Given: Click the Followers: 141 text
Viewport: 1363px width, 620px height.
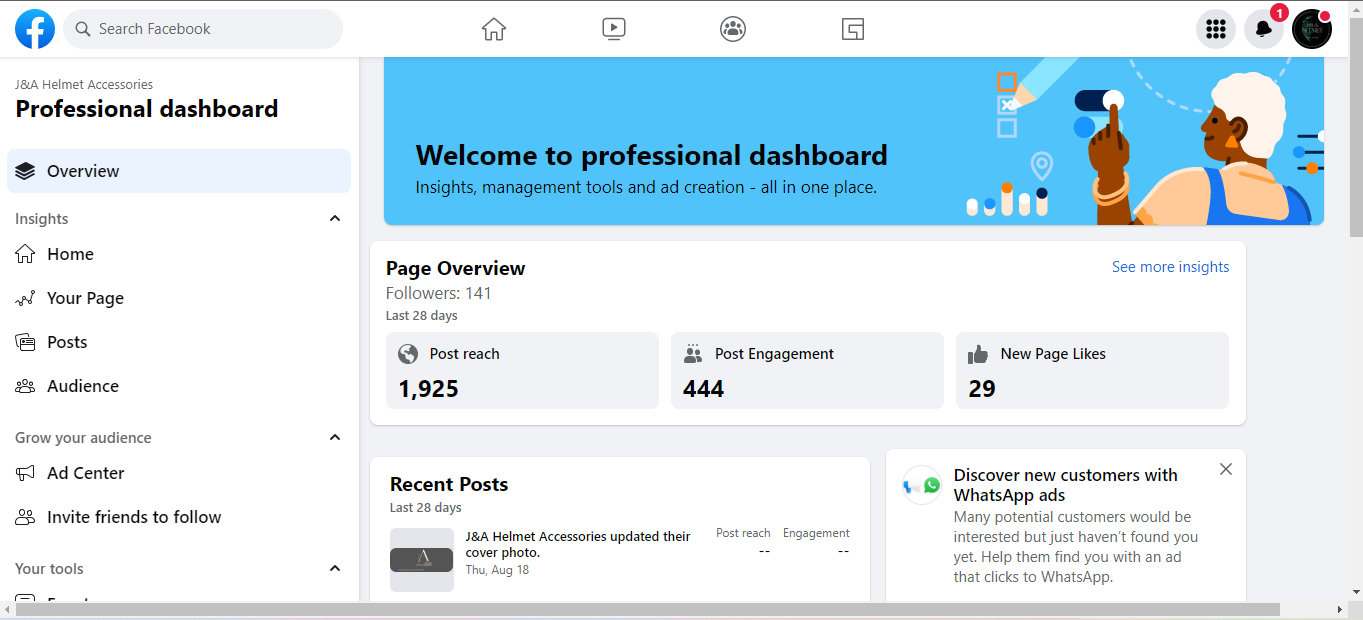Looking at the screenshot, I should tap(439, 293).
